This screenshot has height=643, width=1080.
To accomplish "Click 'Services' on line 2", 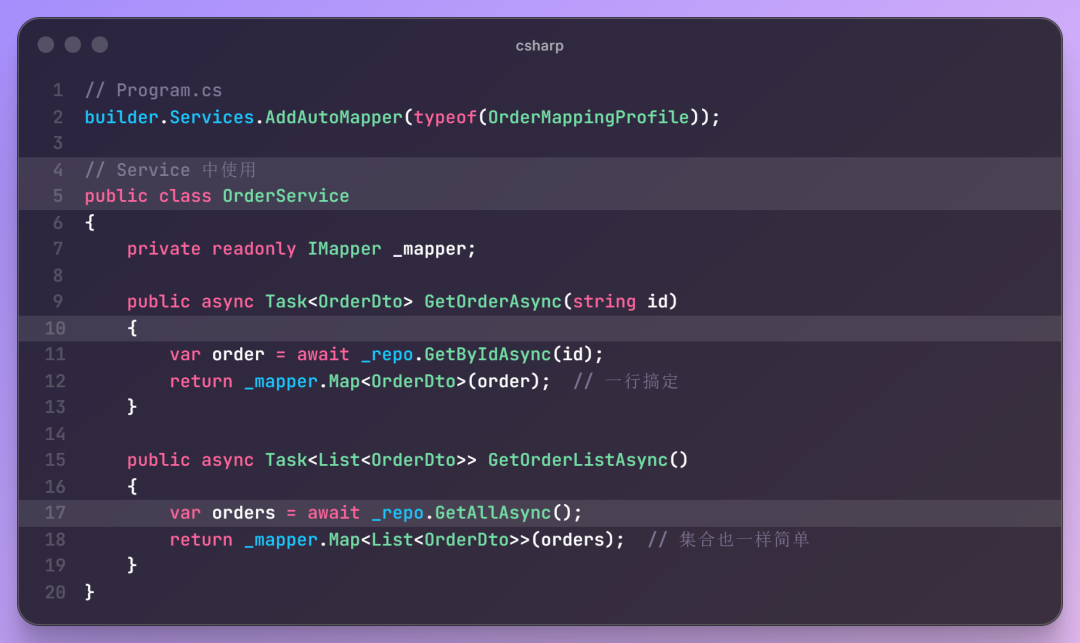I will point(212,117).
